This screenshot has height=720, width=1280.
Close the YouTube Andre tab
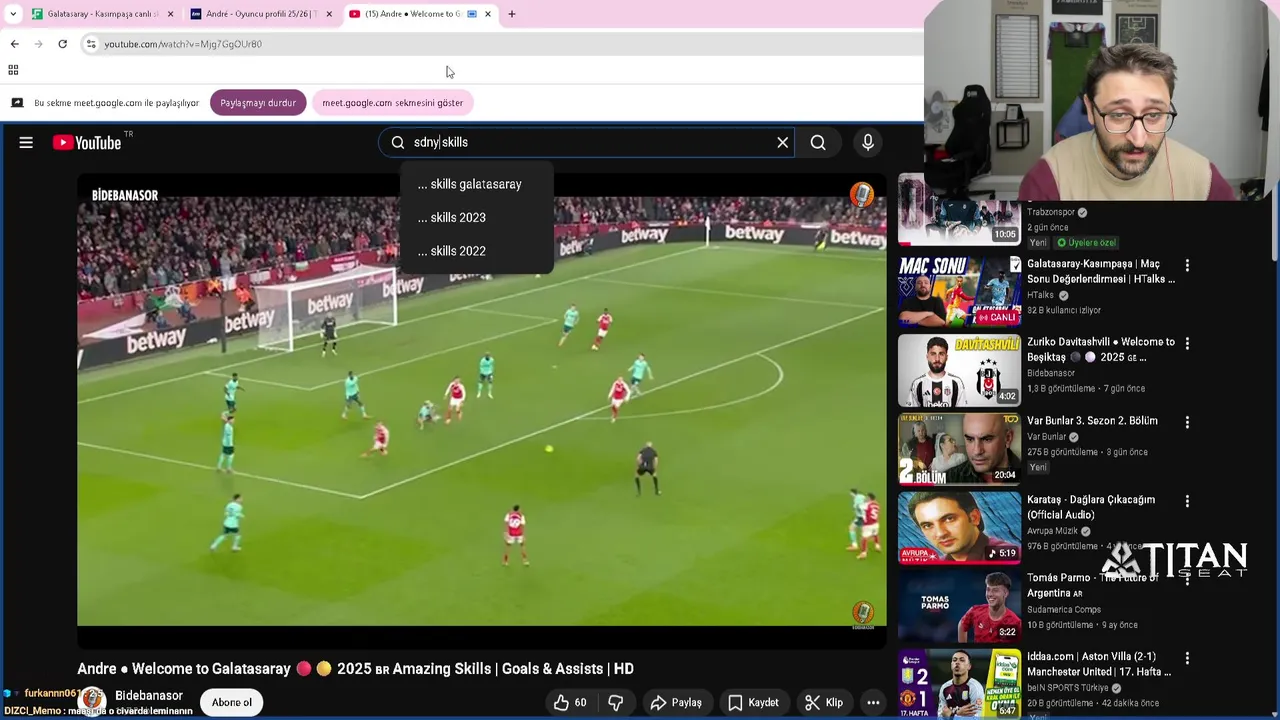(488, 14)
